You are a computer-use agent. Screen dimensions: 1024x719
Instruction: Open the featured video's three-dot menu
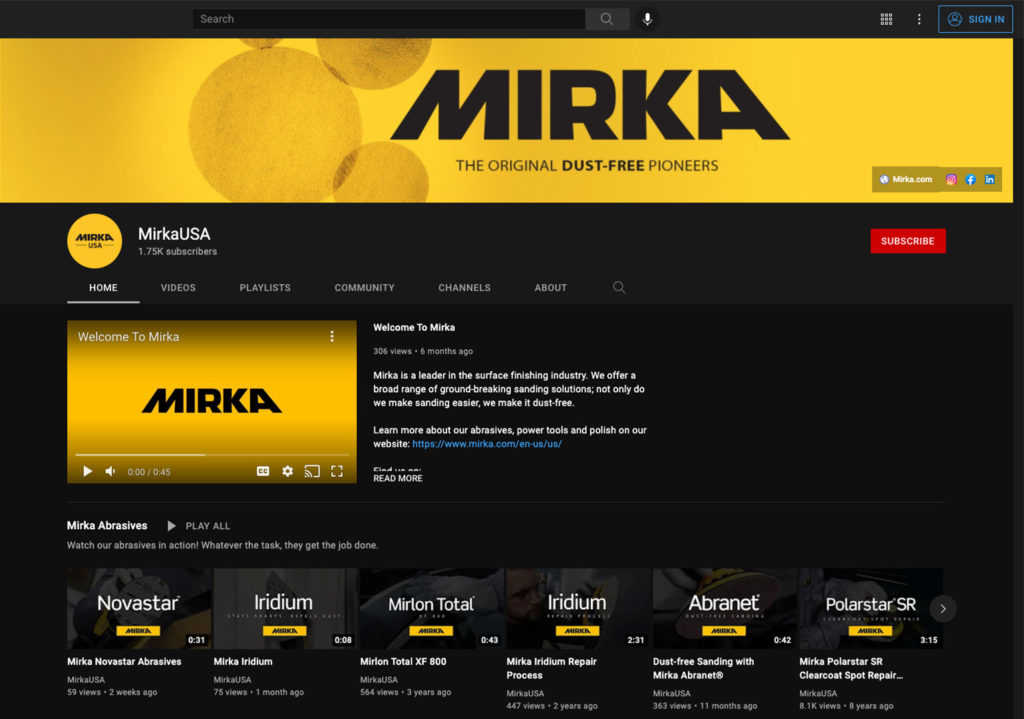(332, 336)
